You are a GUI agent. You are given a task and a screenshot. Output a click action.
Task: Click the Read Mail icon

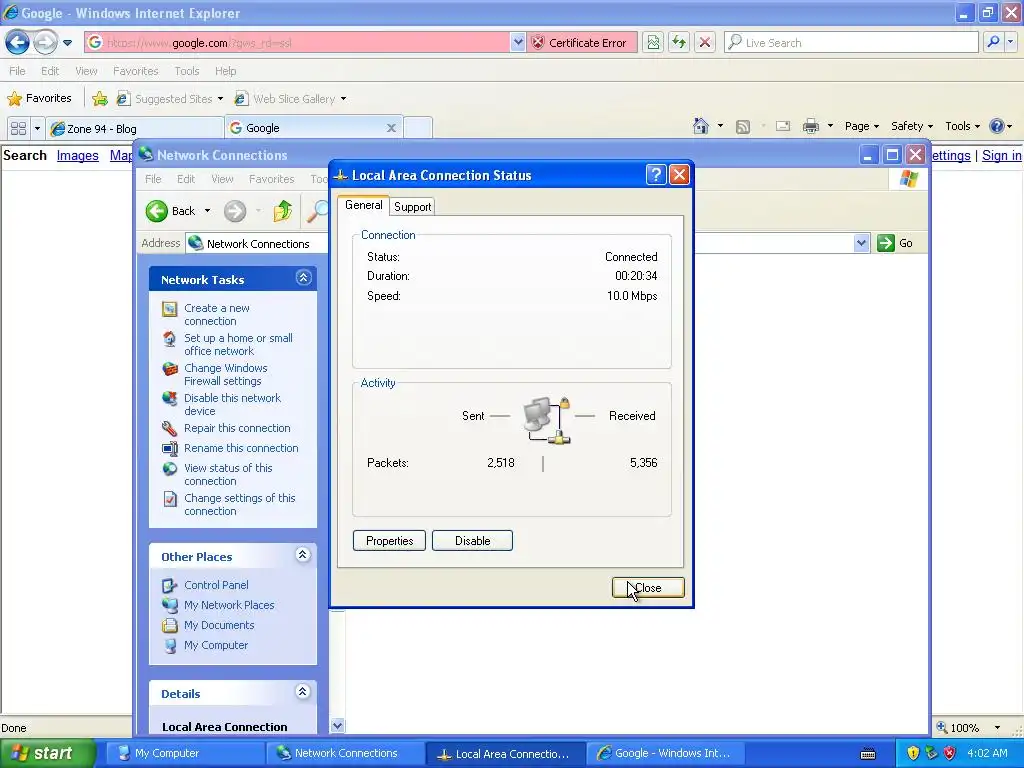click(782, 126)
